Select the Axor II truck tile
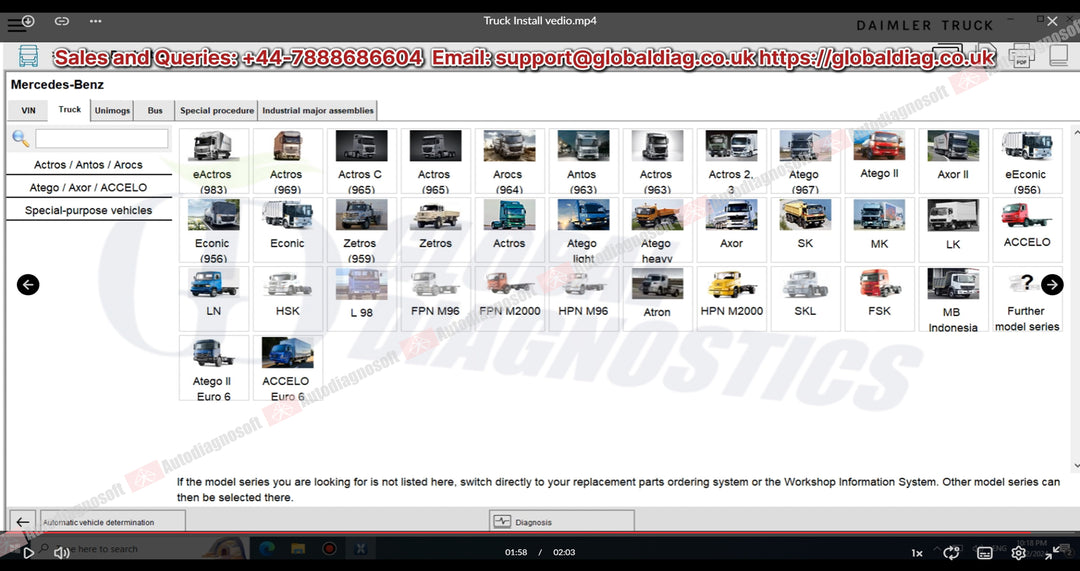1080x571 pixels. click(953, 160)
